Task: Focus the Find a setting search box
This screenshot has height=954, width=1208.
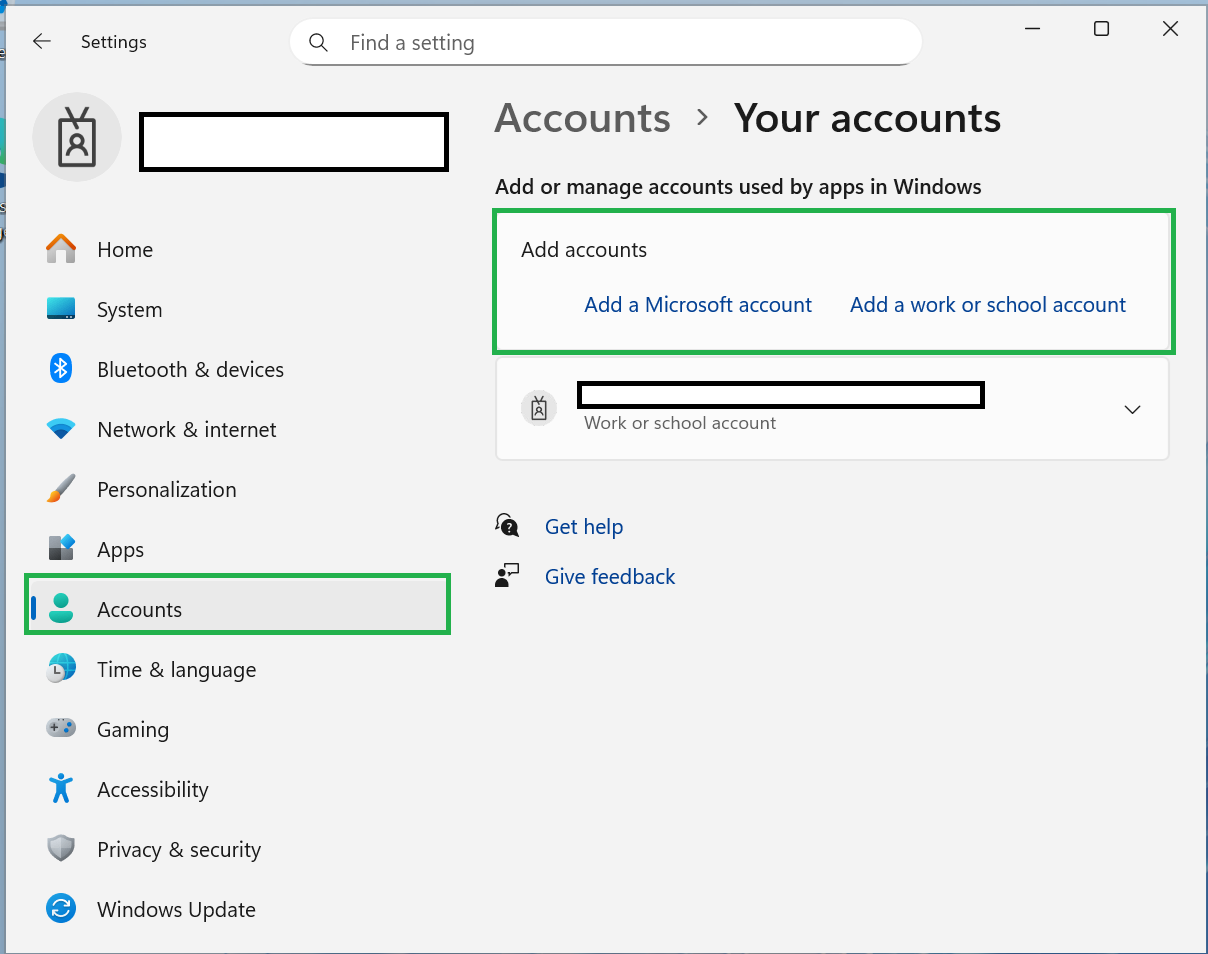Action: pyautogui.click(x=606, y=43)
